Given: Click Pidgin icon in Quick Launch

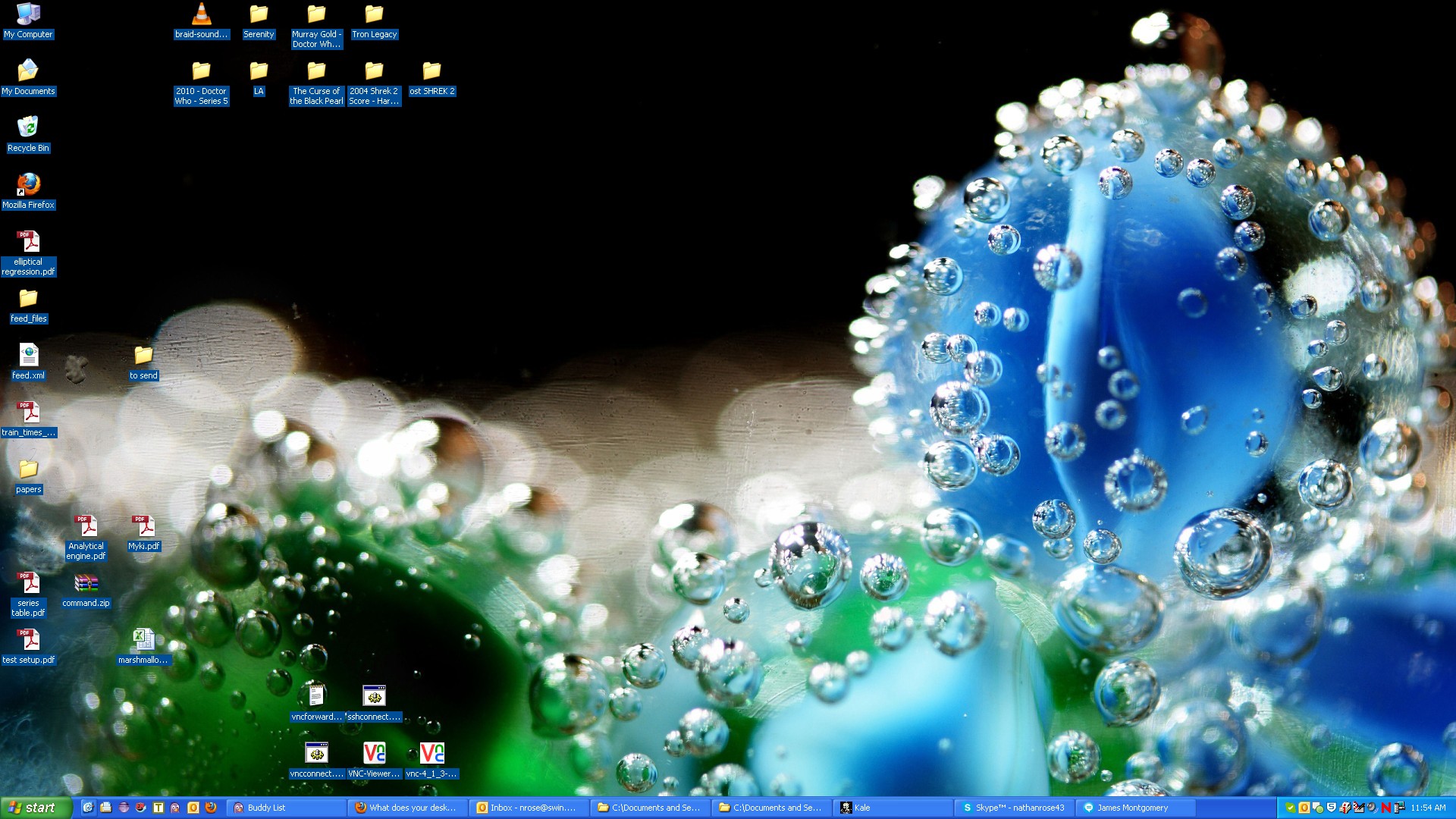Looking at the screenshot, I should [x=175, y=808].
